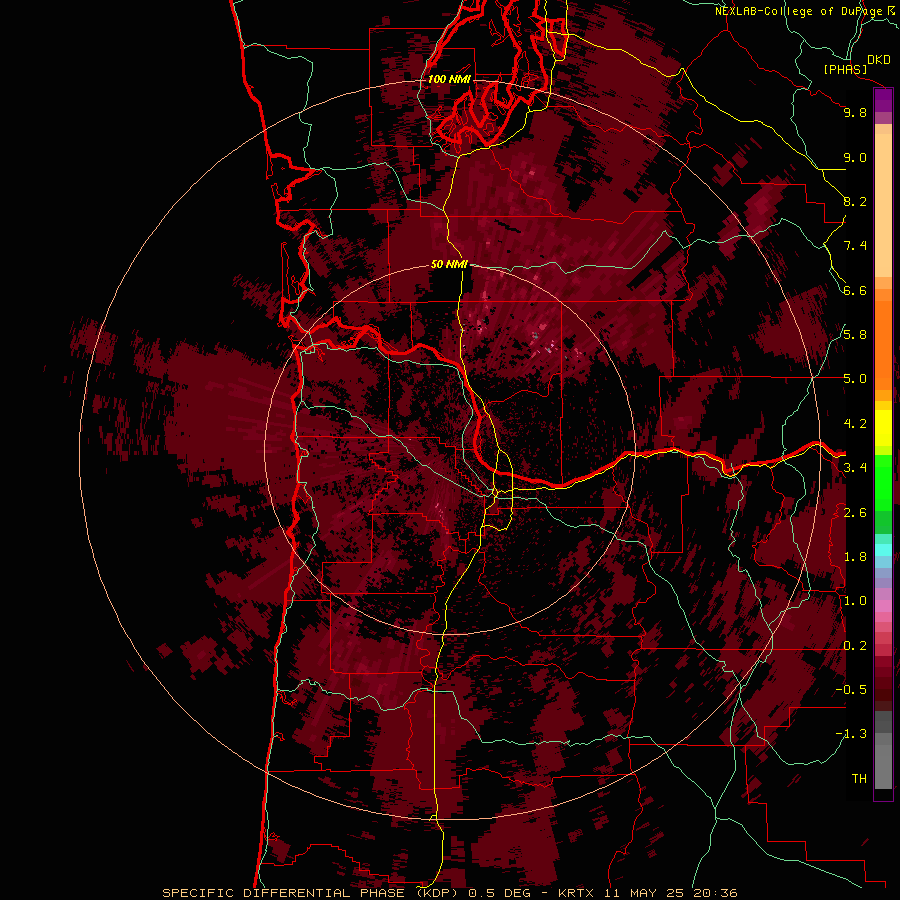Click the 100 NMI range ring label
The width and height of the screenshot is (900, 900).
click(x=449, y=79)
